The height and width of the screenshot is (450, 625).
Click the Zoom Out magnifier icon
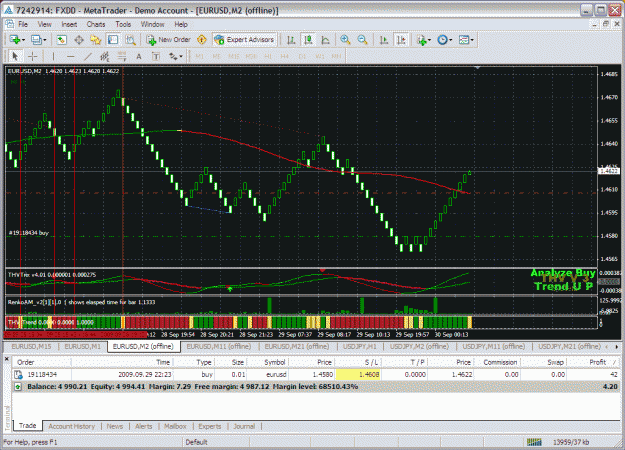tap(362, 40)
